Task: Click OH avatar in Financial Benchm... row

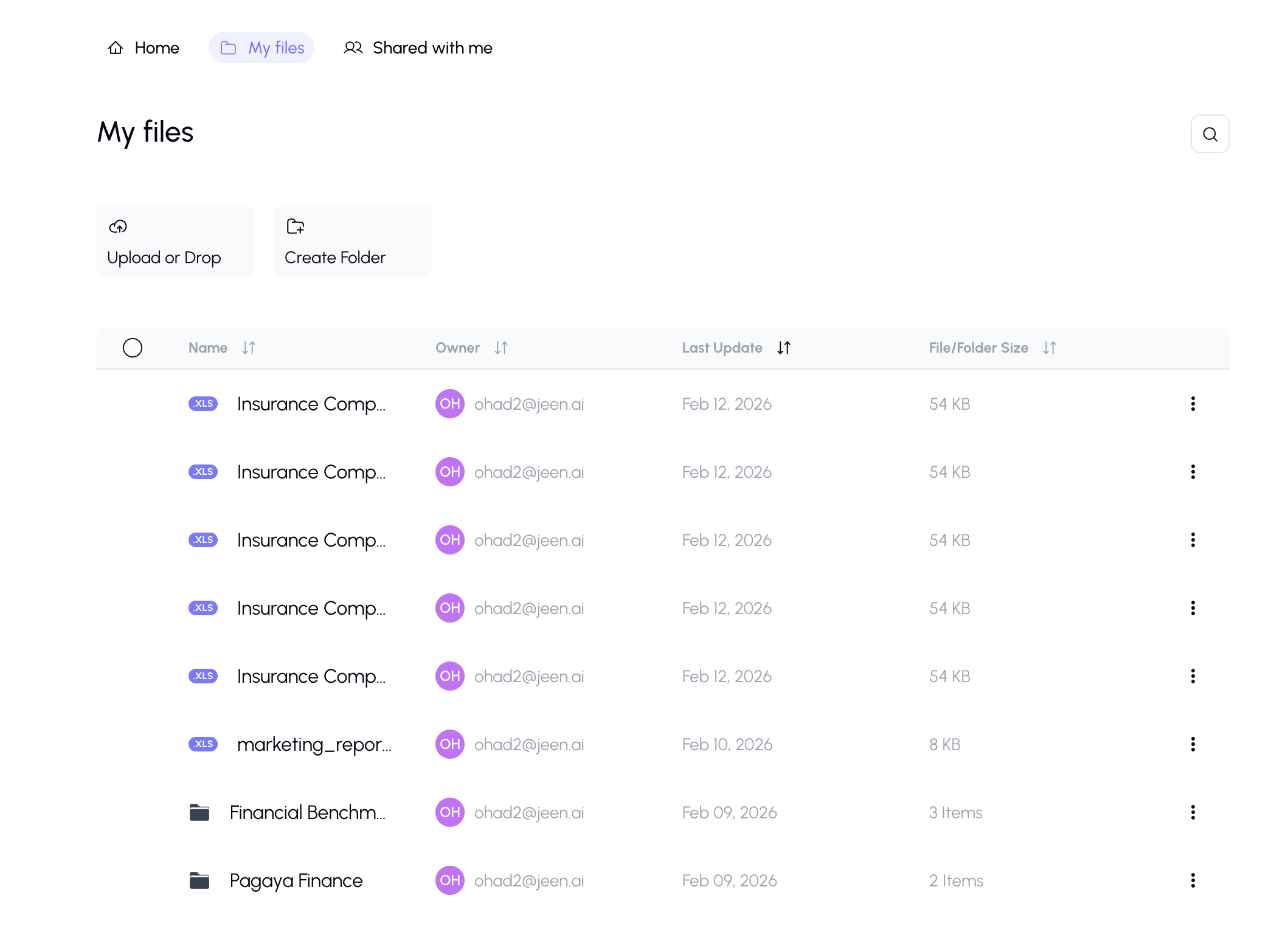Action: [449, 812]
